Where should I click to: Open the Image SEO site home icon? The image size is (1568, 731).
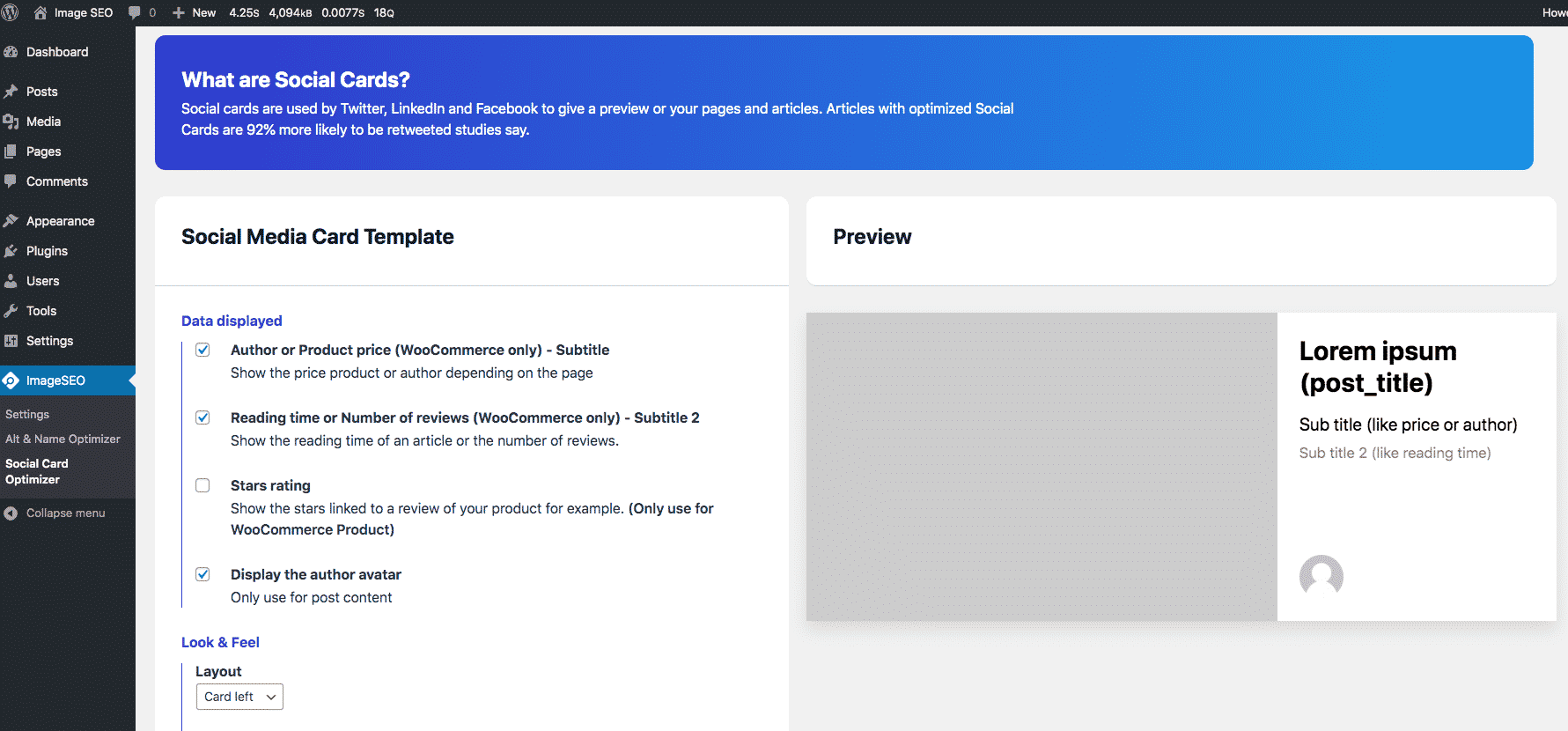coord(40,12)
